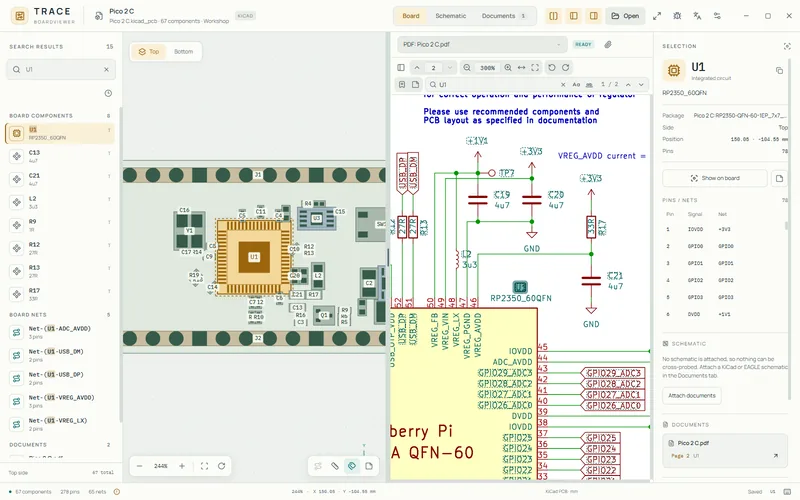The width and height of the screenshot is (800, 500).
Task: Select the C13 4u7 component row
Action: (x=60, y=156)
